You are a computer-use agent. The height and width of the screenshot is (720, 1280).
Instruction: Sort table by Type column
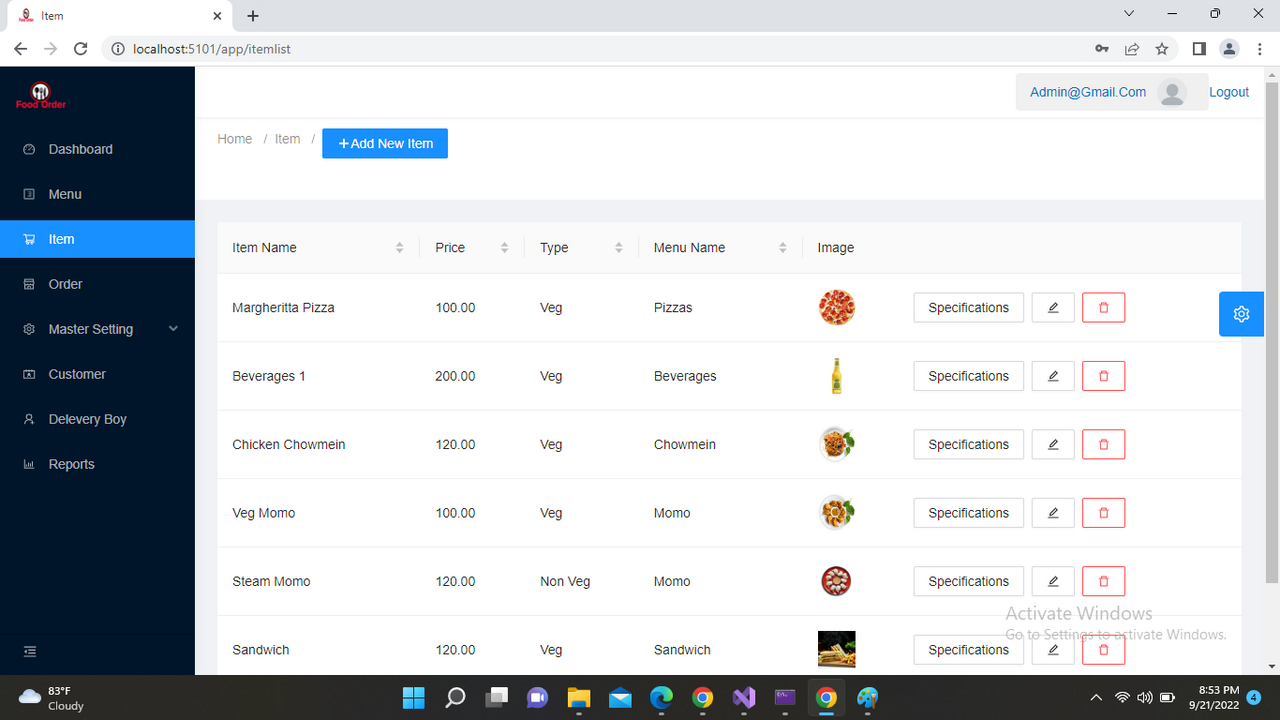pos(618,248)
